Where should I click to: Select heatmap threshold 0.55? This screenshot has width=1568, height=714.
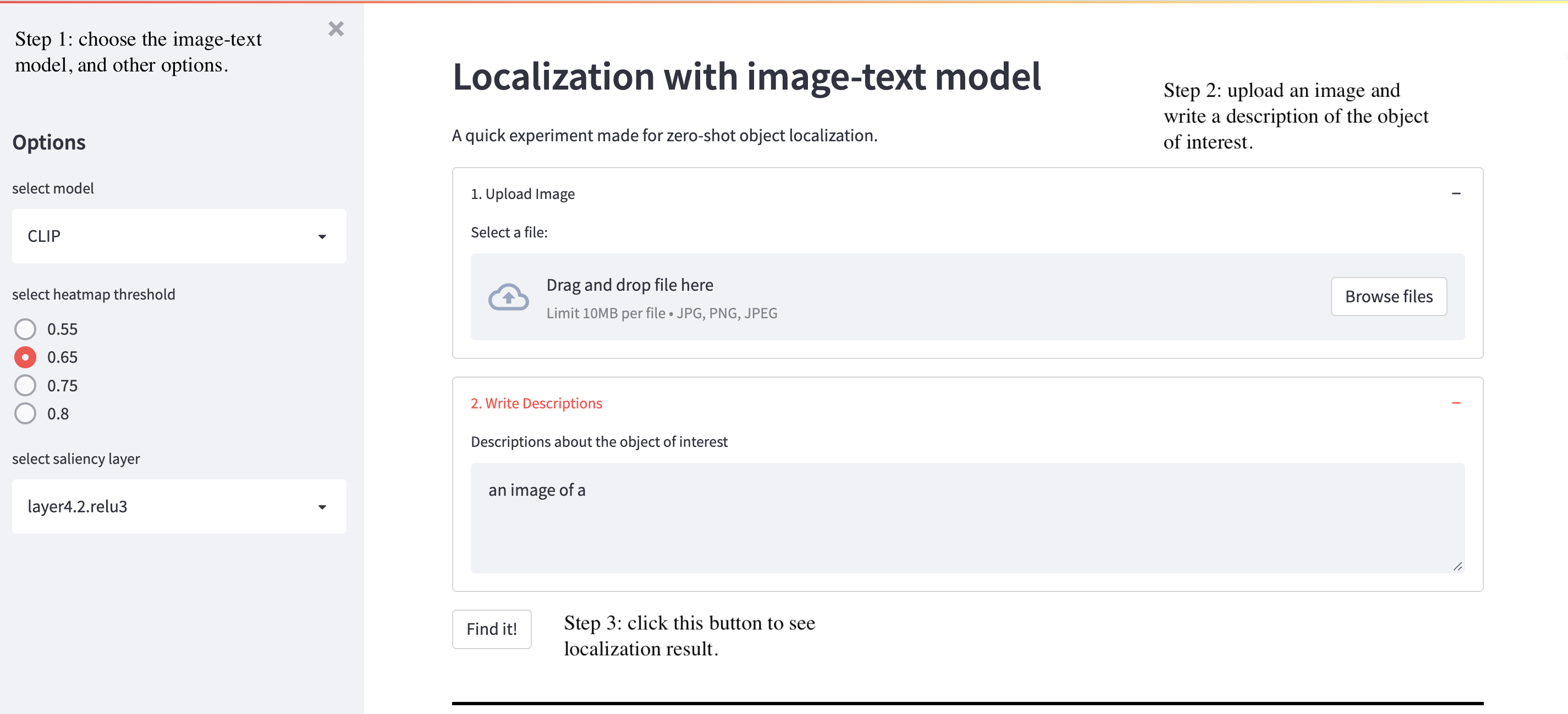point(25,329)
